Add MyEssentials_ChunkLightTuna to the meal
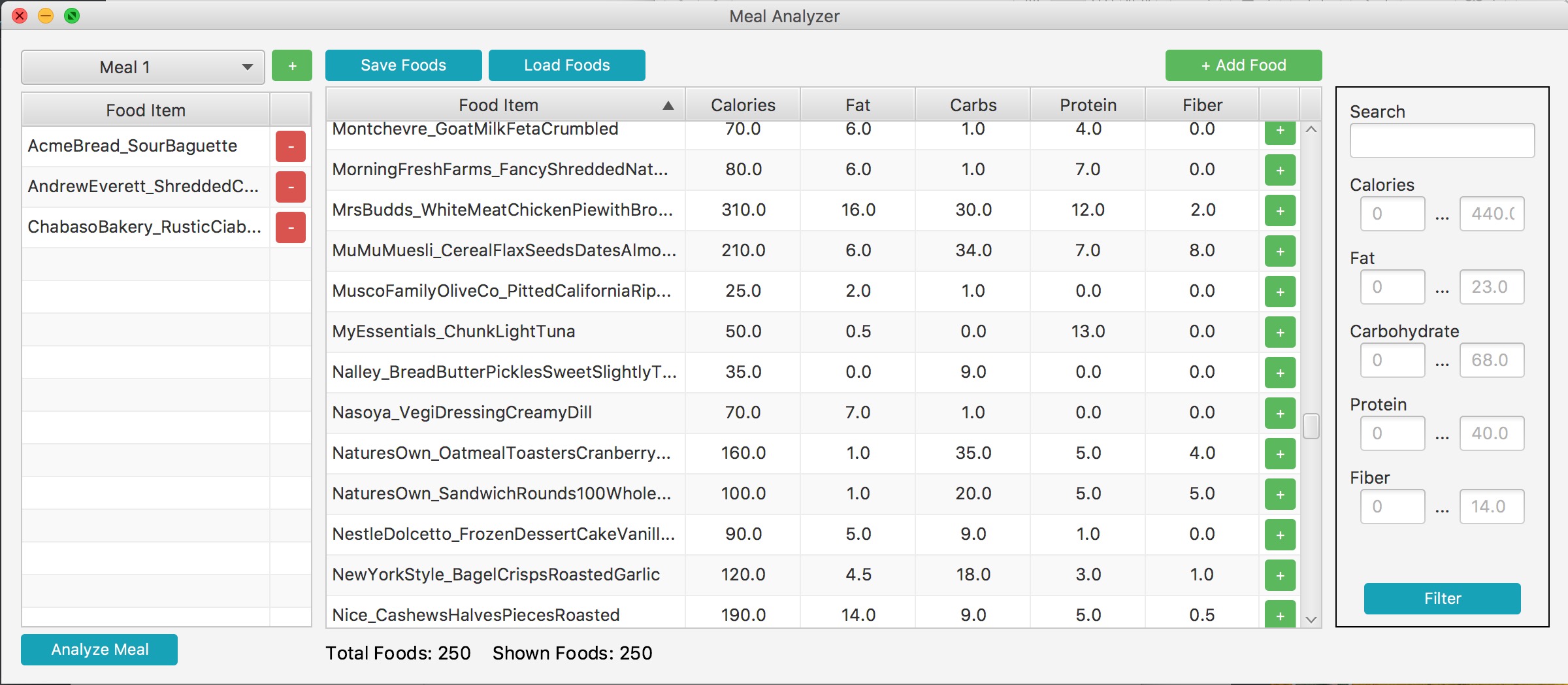Image resolution: width=1568 pixels, height=685 pixels. click(x=1279, y=332)
